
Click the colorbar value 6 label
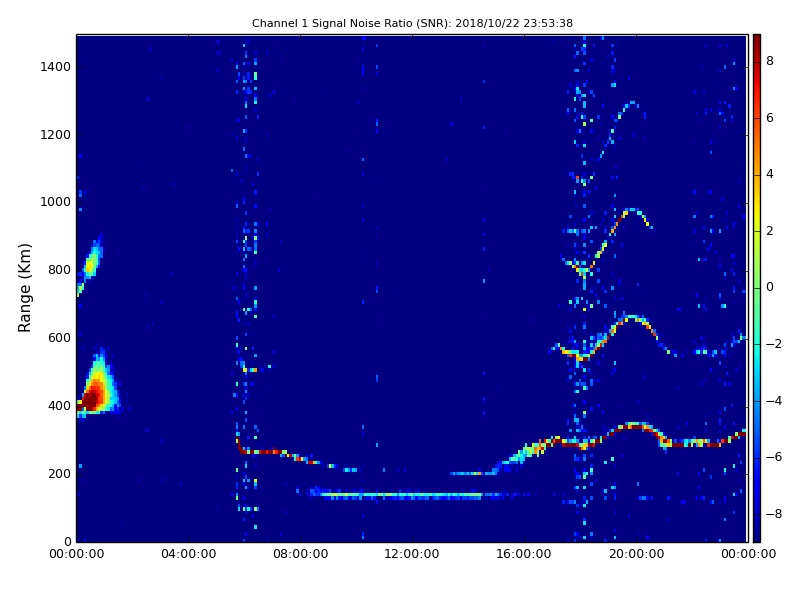(770, 118)
